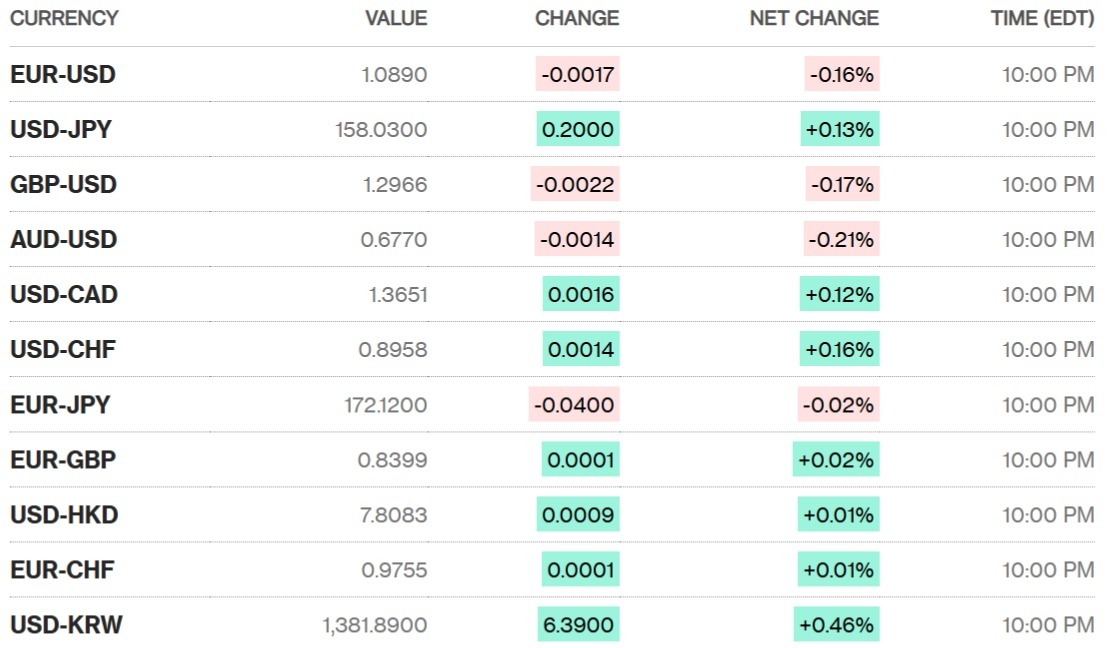Sort by the CHANGE column header
Image resolution: width=1107 pixels, height=648 pixels.
577,18
